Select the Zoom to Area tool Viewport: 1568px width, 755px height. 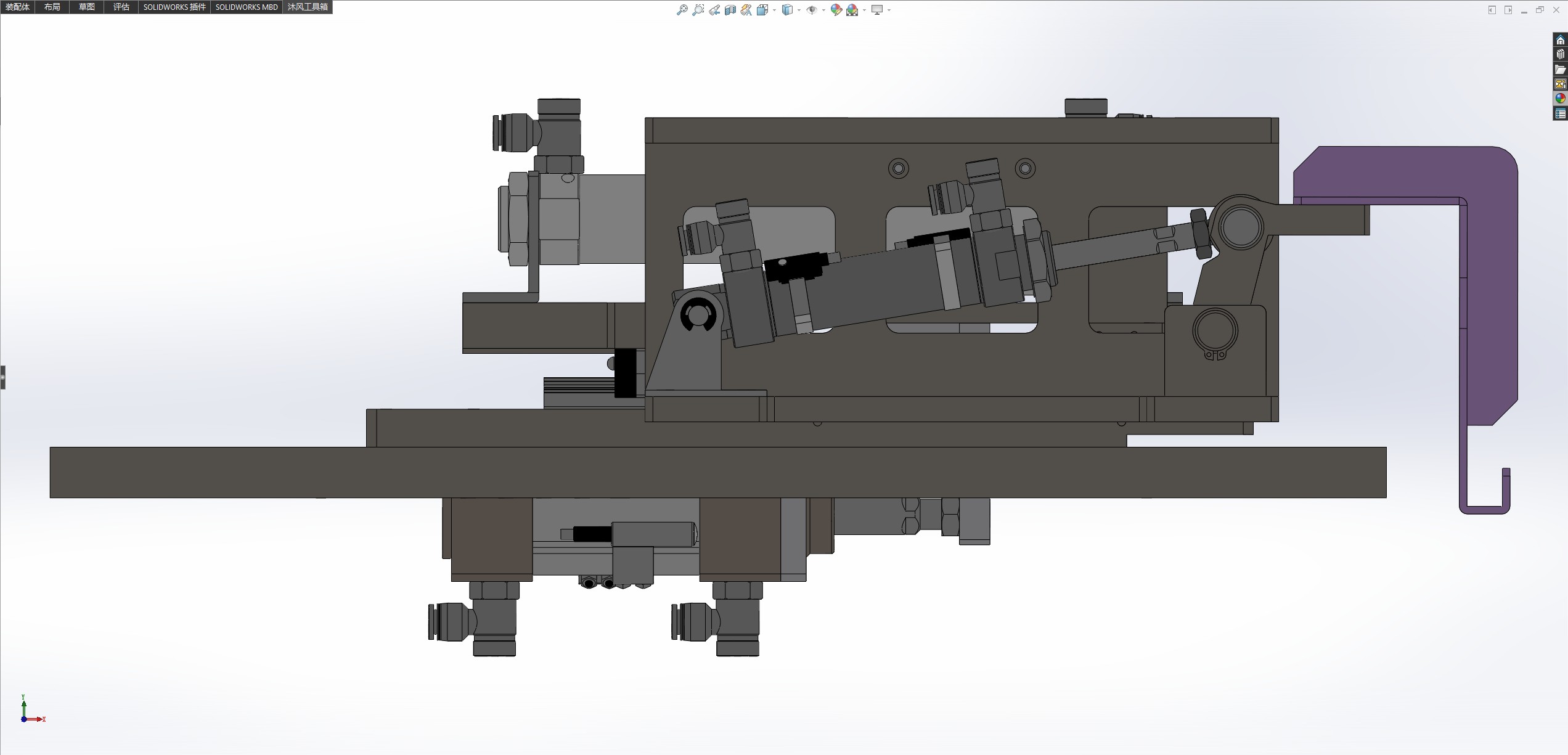[x=698, y=10]
